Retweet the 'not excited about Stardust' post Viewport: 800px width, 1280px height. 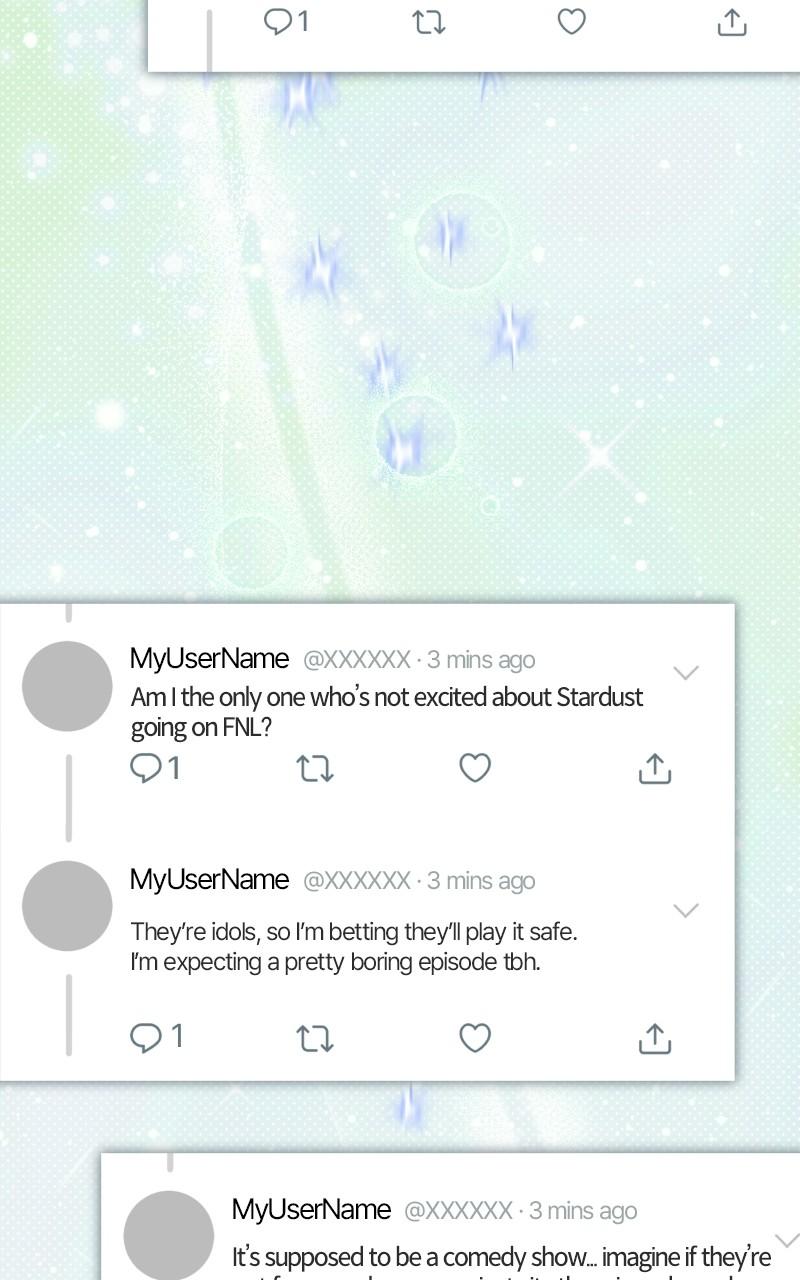coord(315,768)
